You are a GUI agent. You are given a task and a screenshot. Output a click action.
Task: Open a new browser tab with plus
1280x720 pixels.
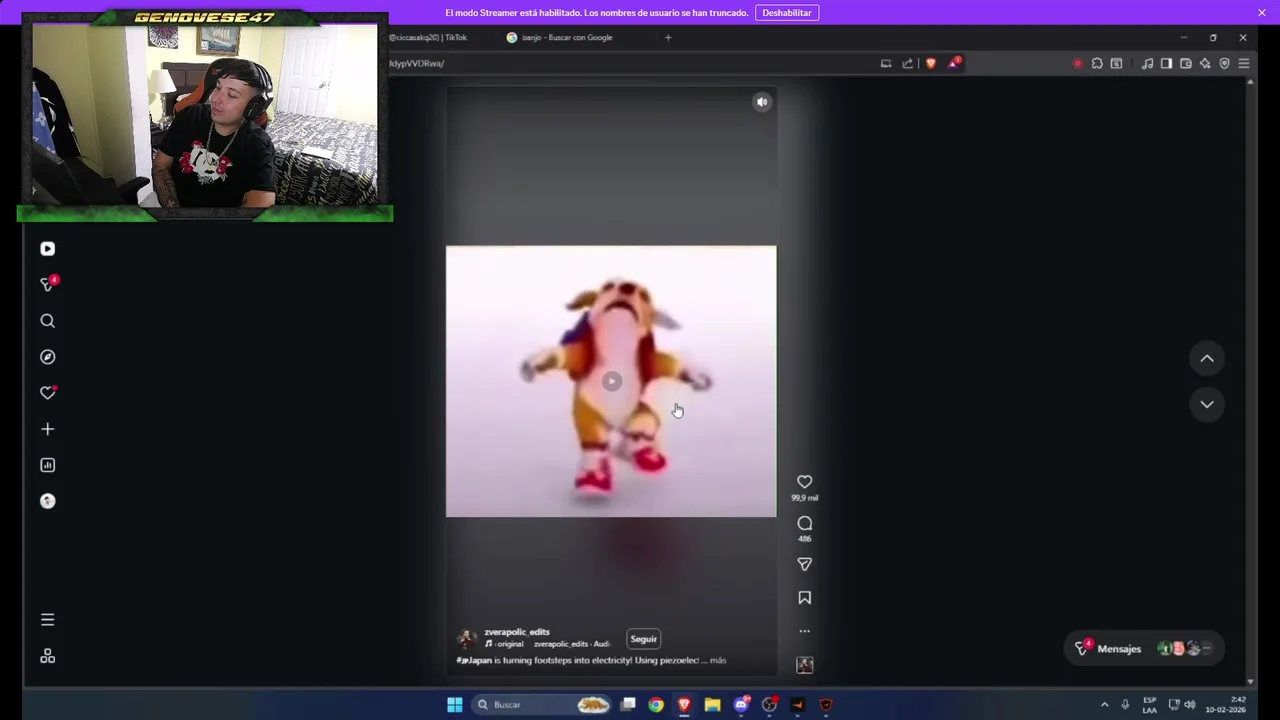pos(668,38)
